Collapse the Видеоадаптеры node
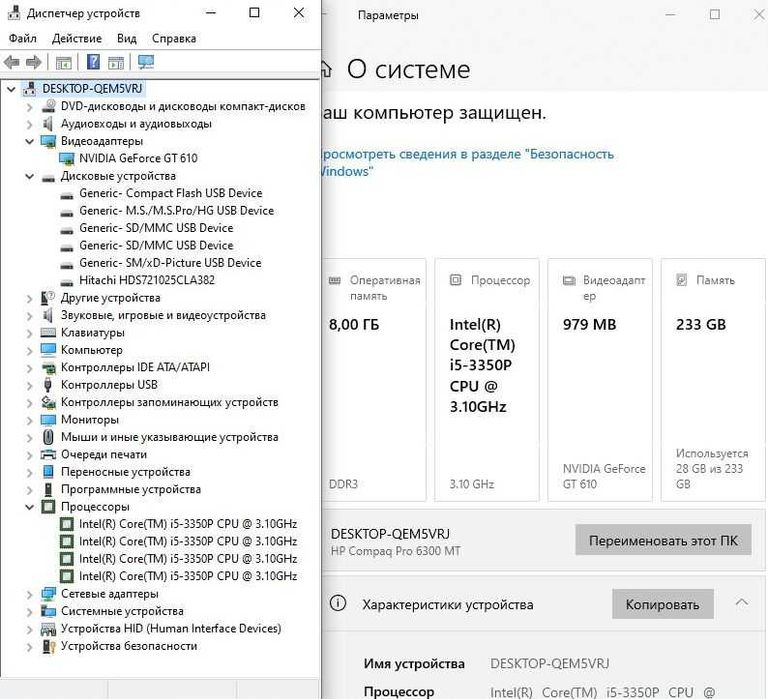 [29, 141]
